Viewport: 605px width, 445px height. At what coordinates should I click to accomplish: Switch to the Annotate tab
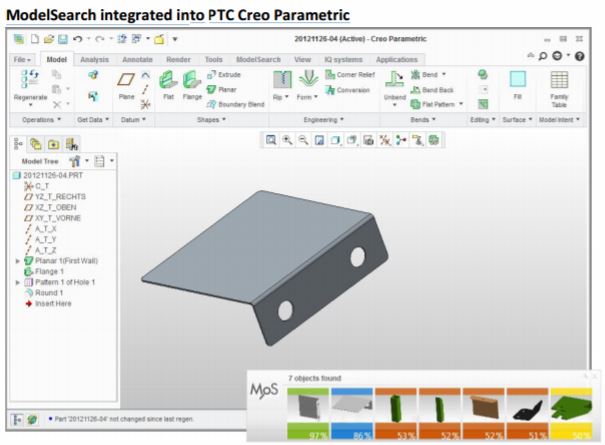[137, 59]
